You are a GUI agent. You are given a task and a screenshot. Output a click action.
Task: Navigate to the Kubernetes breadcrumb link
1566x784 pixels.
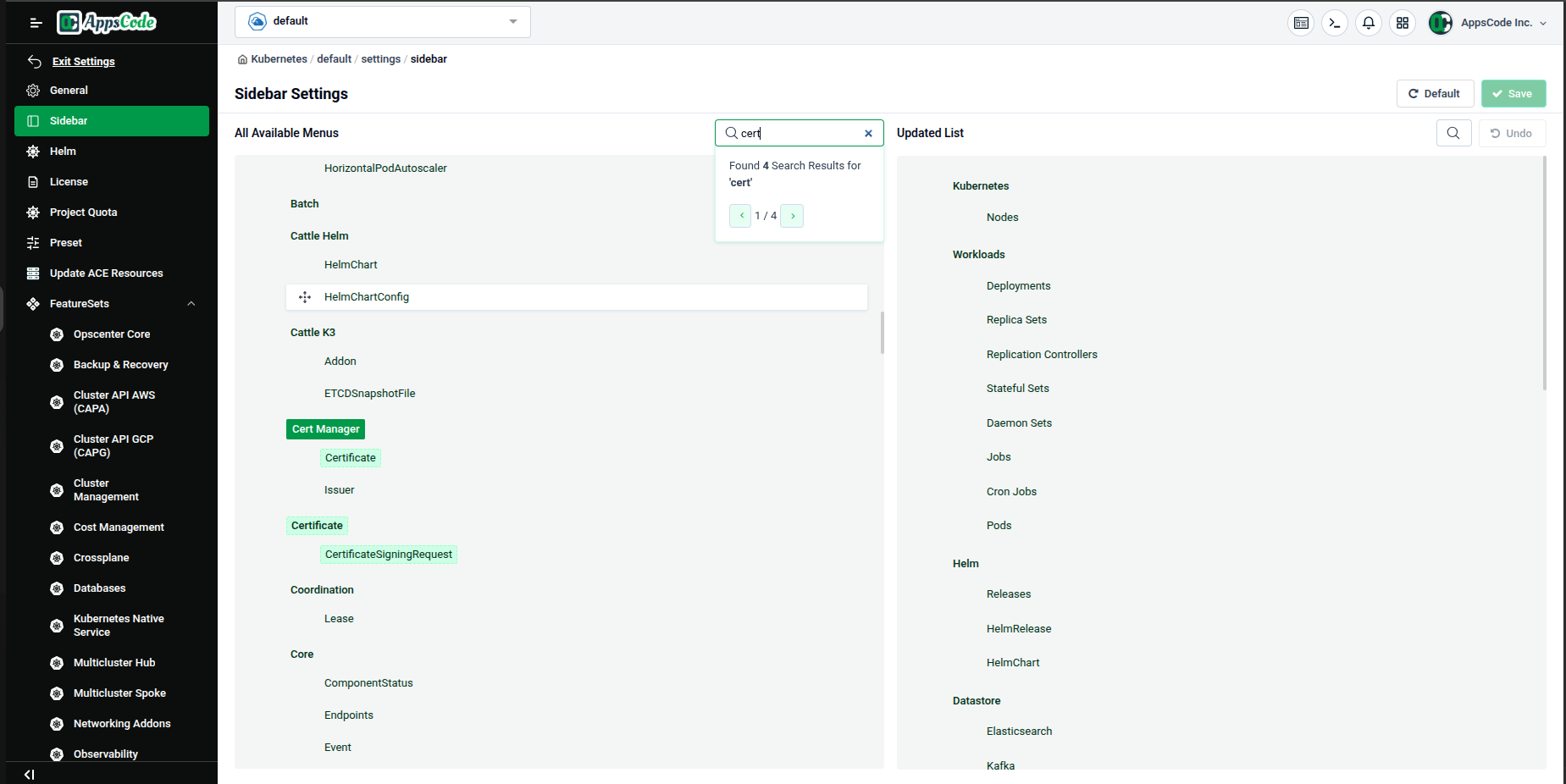[278, 58]
